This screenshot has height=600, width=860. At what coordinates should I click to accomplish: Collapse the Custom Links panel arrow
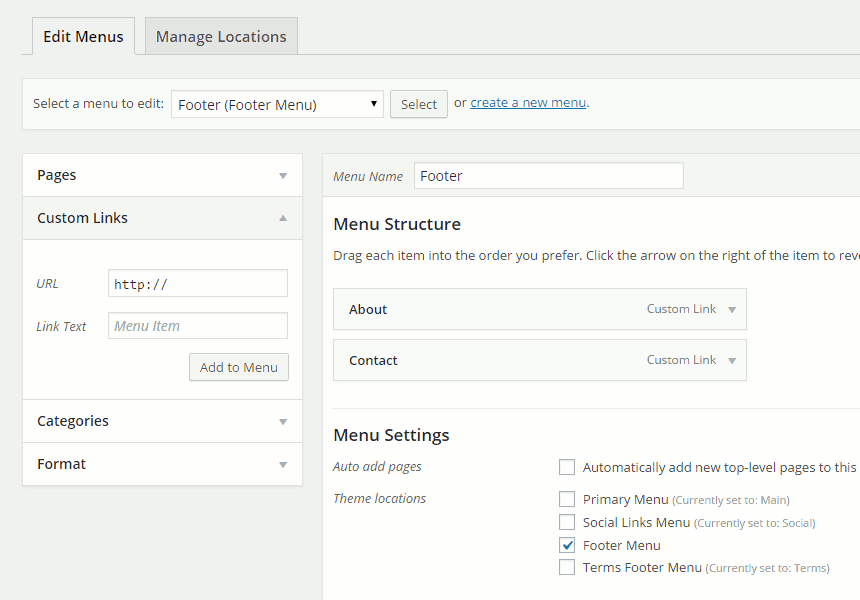click(283, 218)
